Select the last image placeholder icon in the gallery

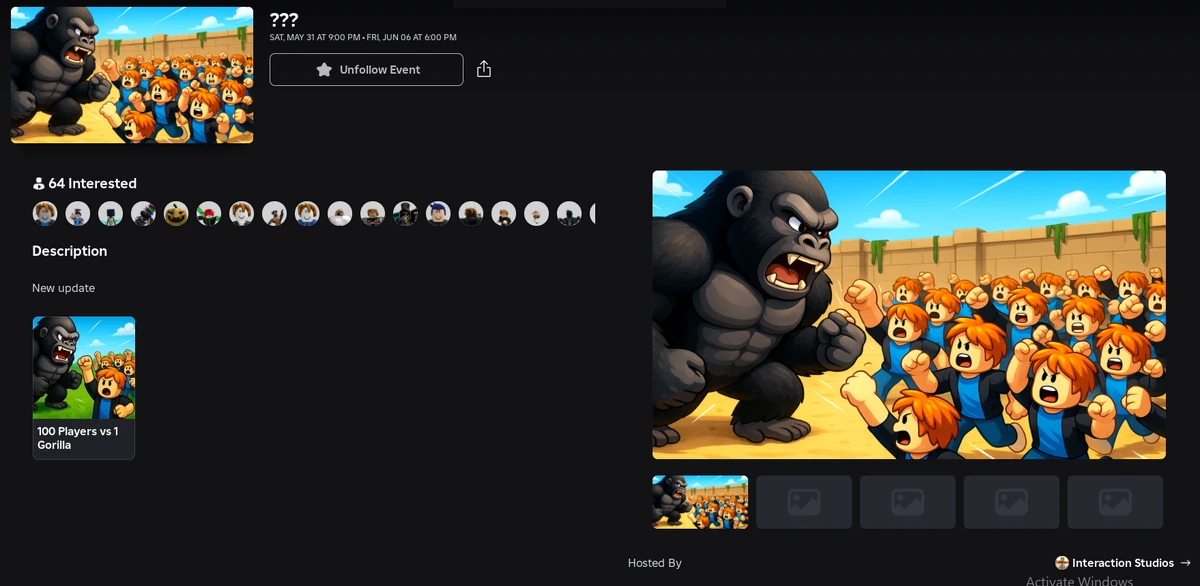pyautogui.click(x=1114, y=502)
